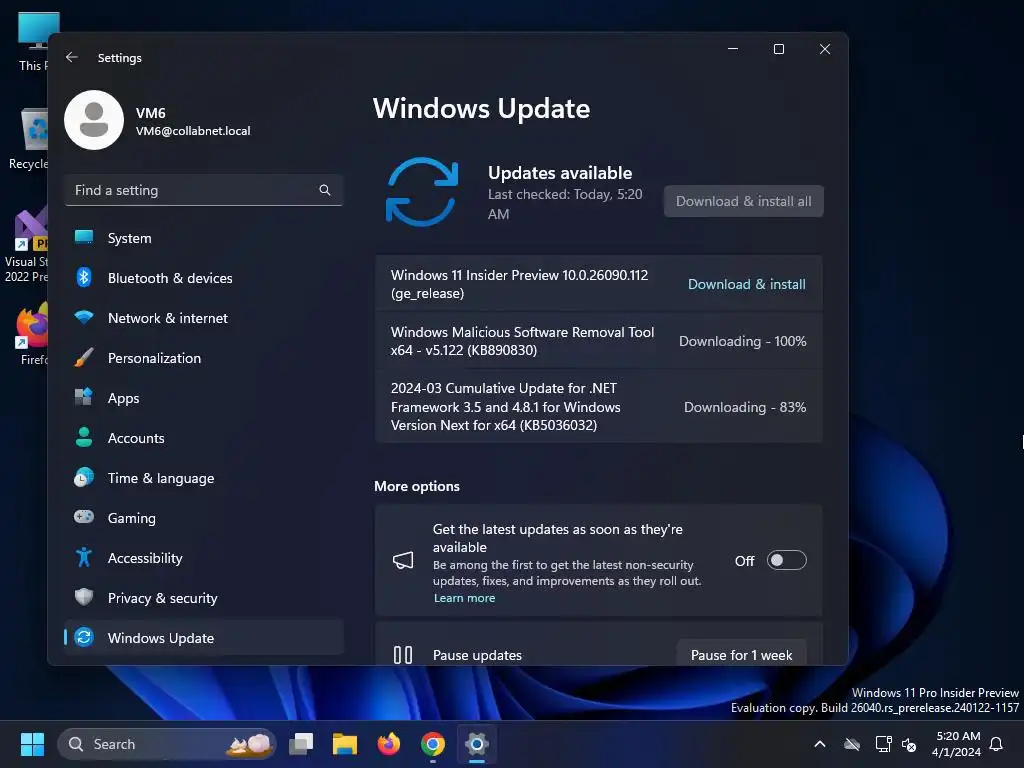Go to Bluetooth & devices settings
The width and height of the screenshot is (1024, 768).
click(204, 278)
